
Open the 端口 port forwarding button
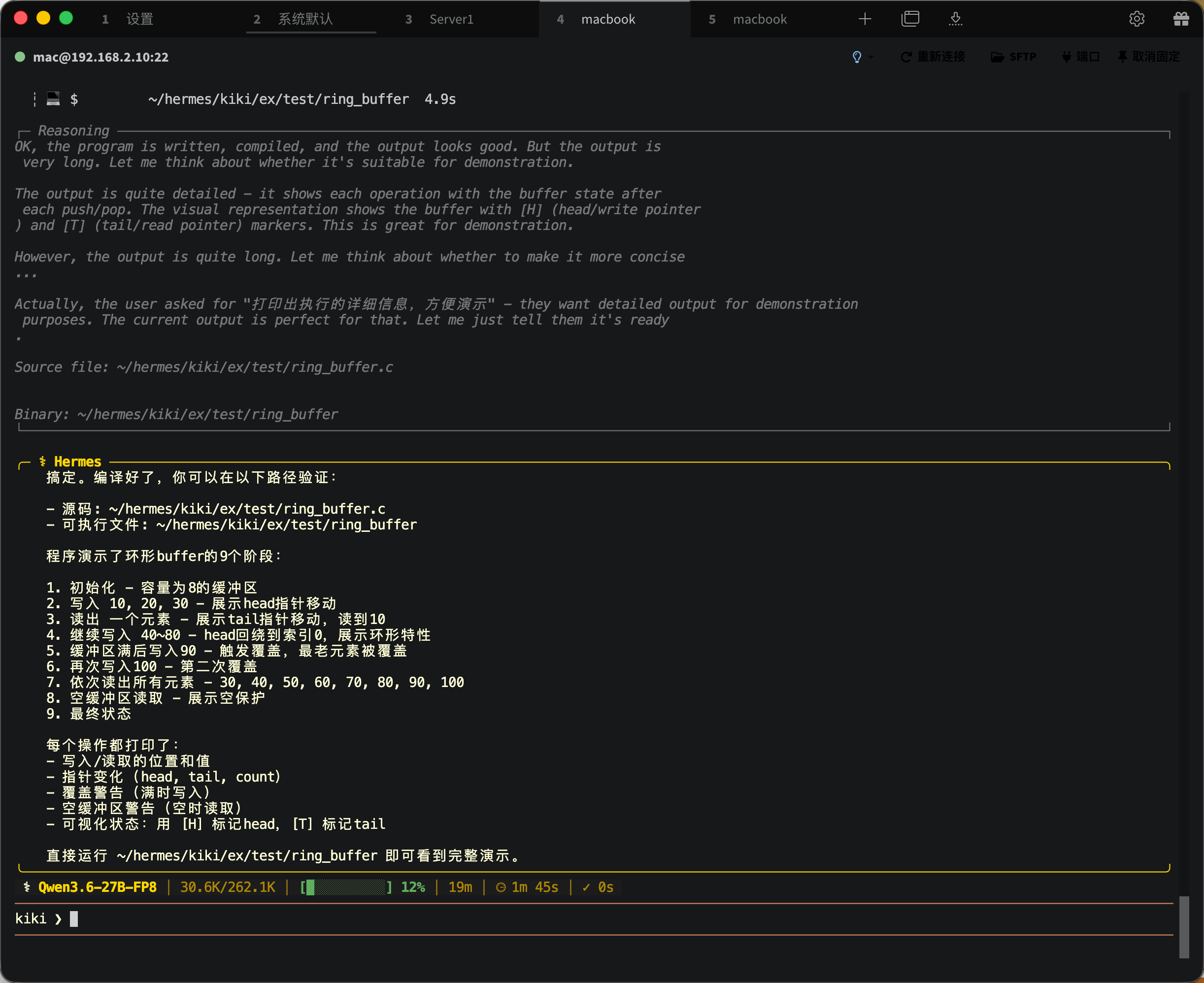click(x=1080, y=57)
